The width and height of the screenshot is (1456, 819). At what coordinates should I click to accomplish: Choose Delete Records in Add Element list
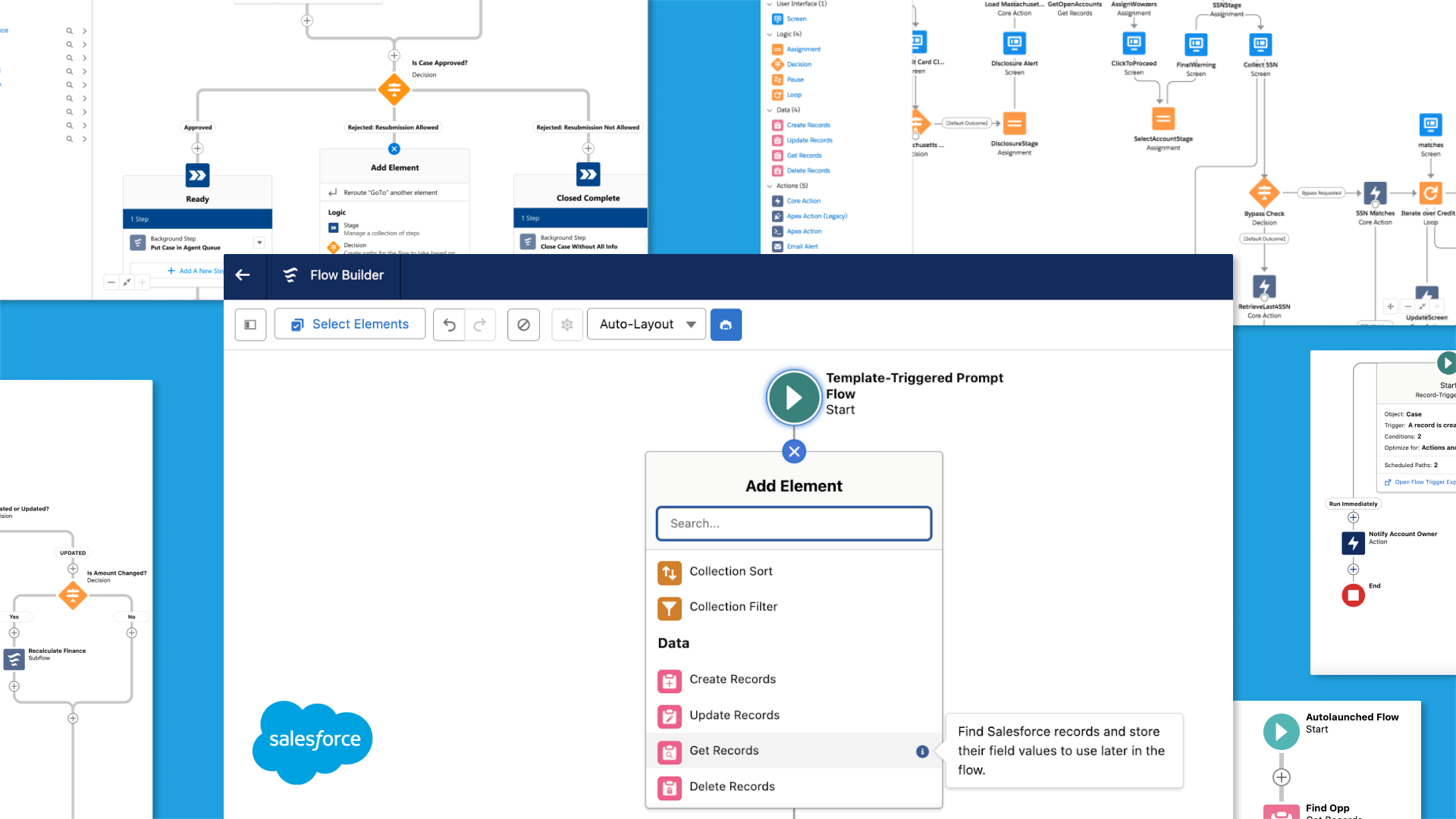pyautogui.click(x=794, y=787)
